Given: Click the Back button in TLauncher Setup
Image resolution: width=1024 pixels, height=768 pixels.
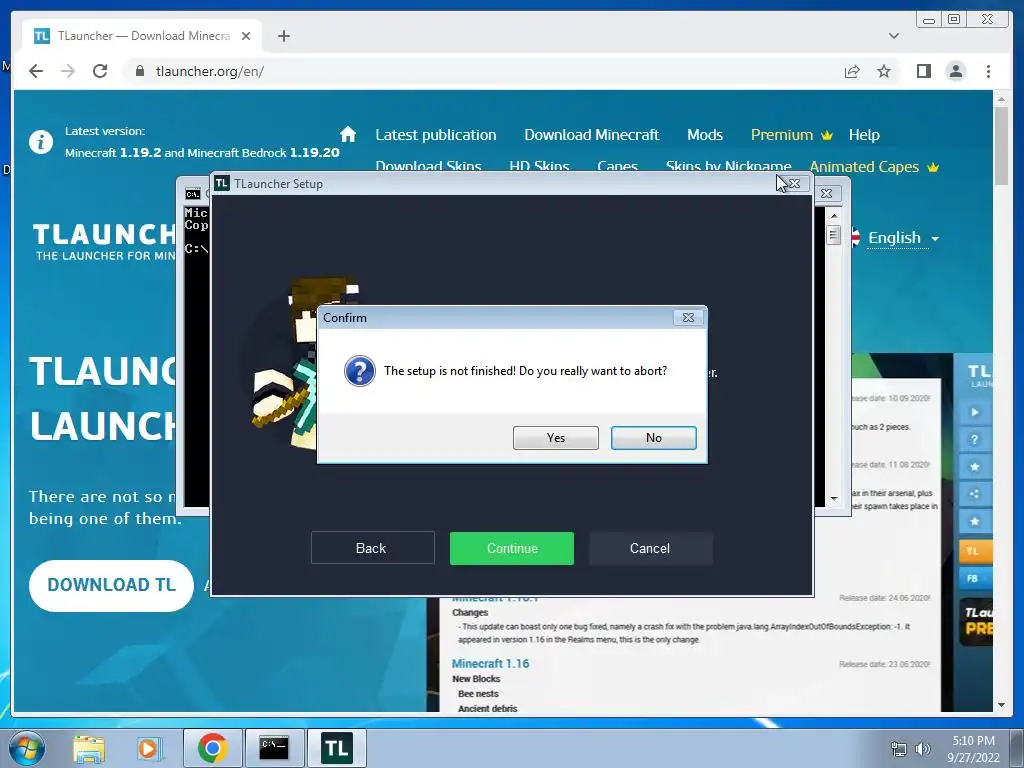Looking at the screenshot, I should point(373,548).
